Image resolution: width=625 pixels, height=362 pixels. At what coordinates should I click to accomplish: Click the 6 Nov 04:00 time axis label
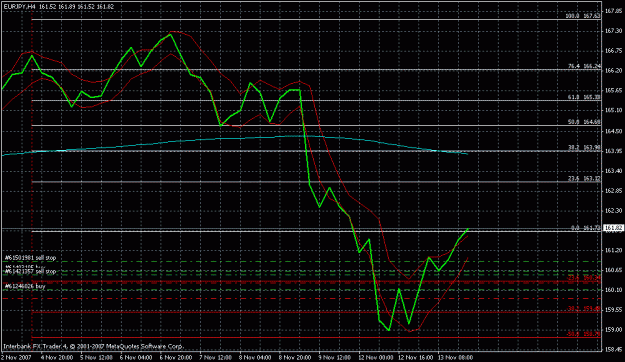pyautogui.click(x=136, y=357)
